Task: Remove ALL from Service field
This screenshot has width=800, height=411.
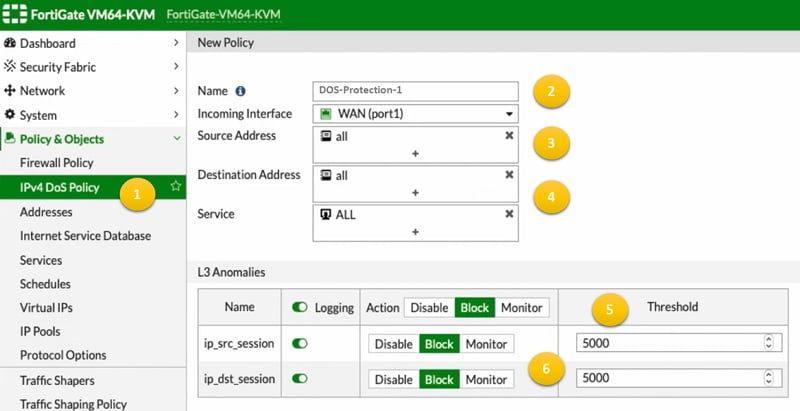Action: pyautogui.click(x=509, y=214)
